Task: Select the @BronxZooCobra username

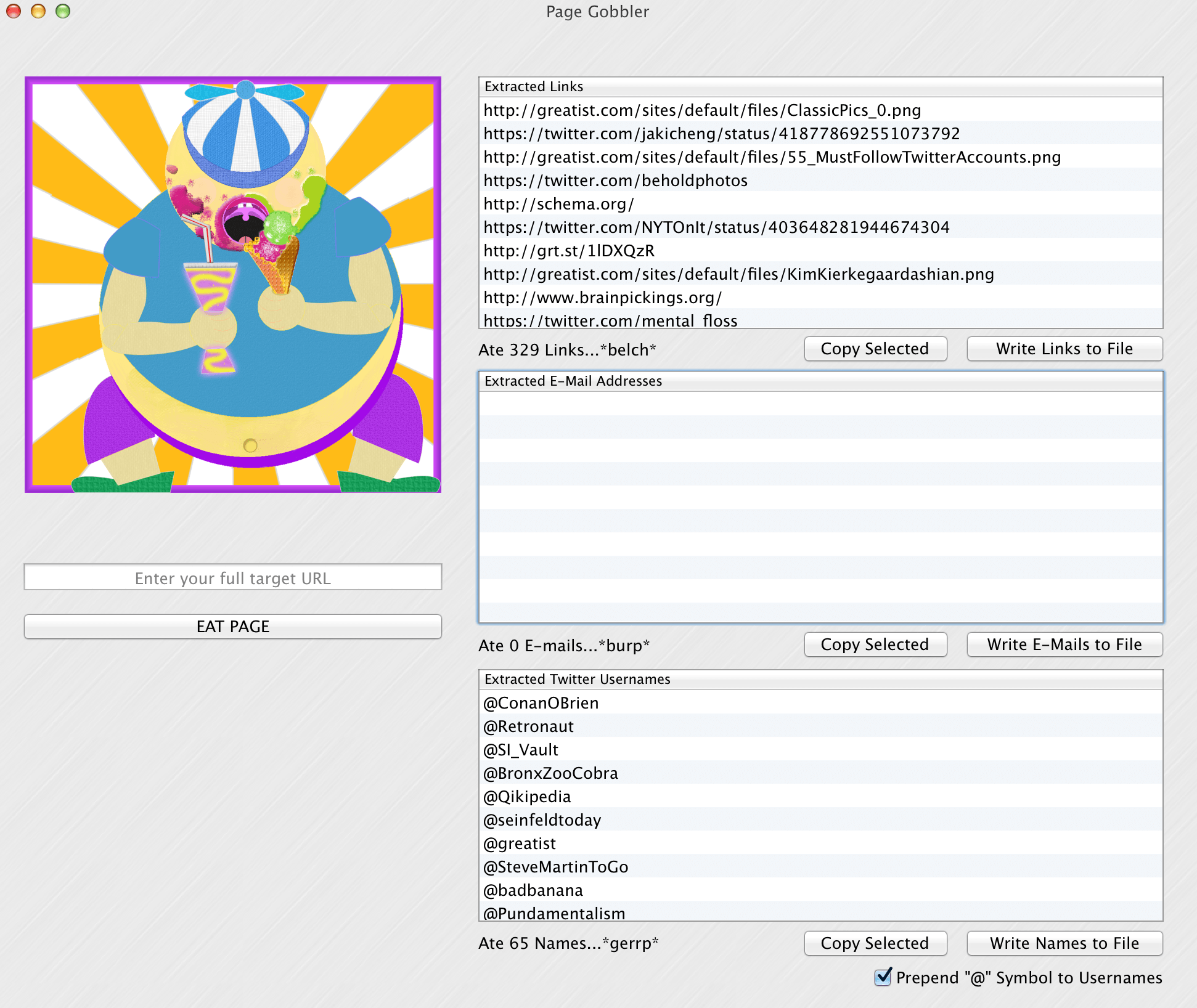Action: [x=550, y=773]
